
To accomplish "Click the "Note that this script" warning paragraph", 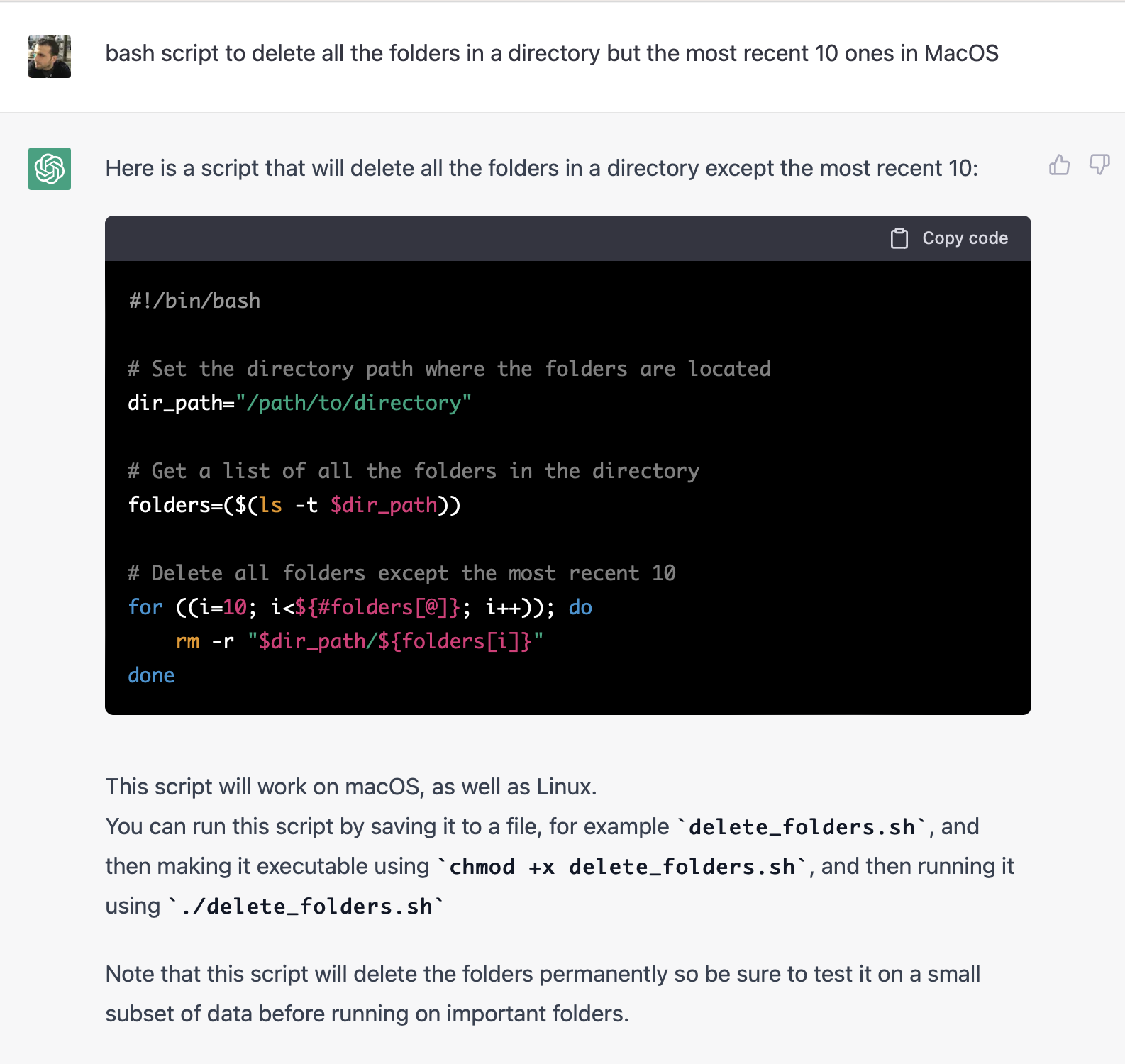I will 543,993.
